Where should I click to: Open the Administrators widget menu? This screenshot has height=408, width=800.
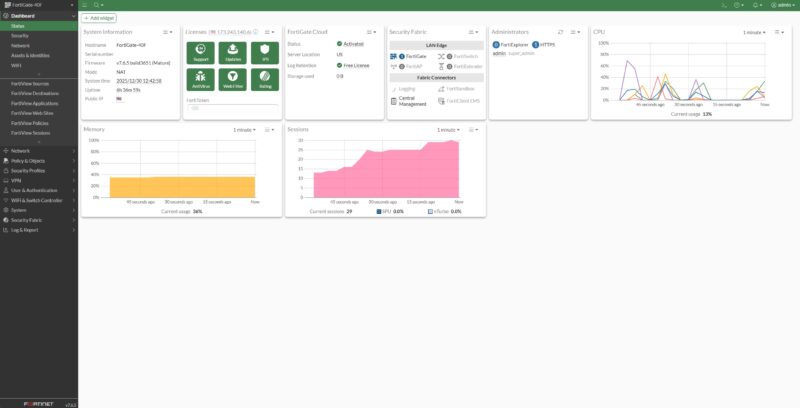coord(575,32)
